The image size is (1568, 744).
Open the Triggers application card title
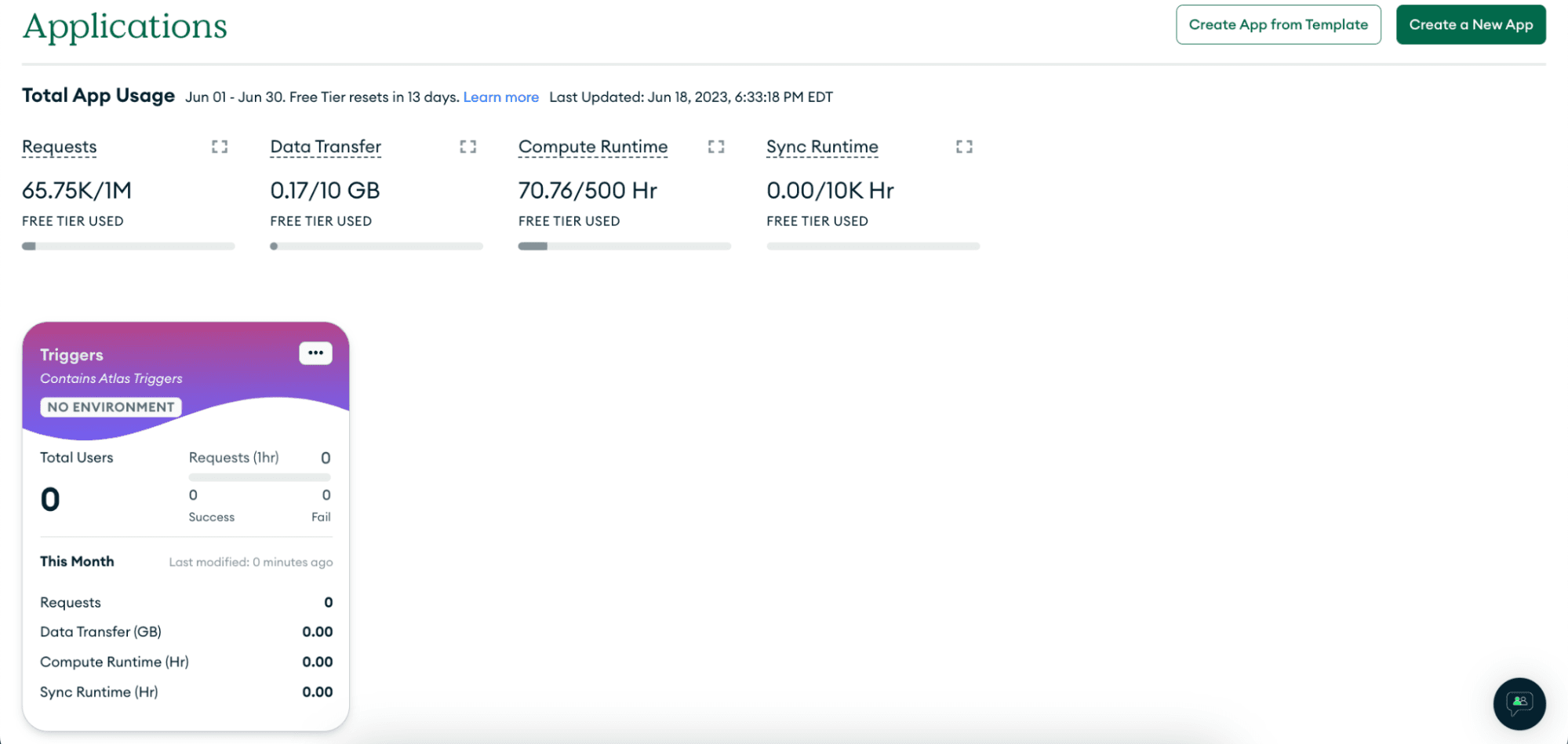tap(72, 355)
